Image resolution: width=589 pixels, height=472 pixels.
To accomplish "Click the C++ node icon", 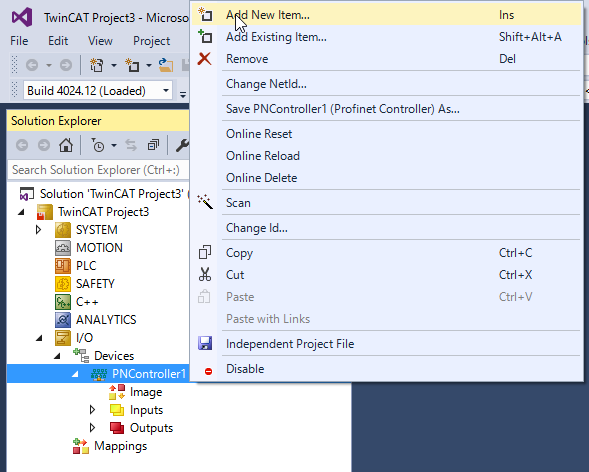I will pos(63,302).
